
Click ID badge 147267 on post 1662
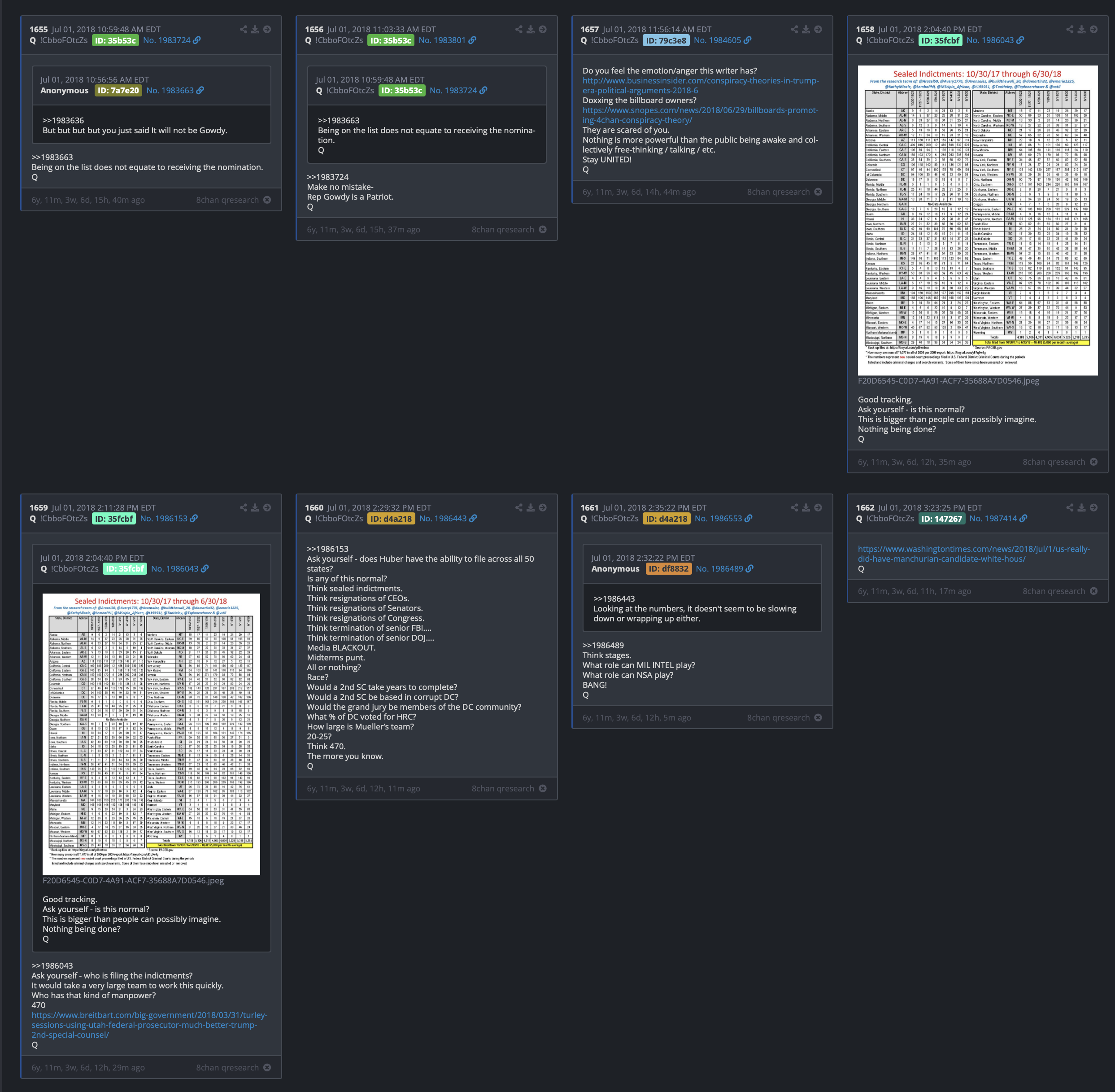pos(941,519)
